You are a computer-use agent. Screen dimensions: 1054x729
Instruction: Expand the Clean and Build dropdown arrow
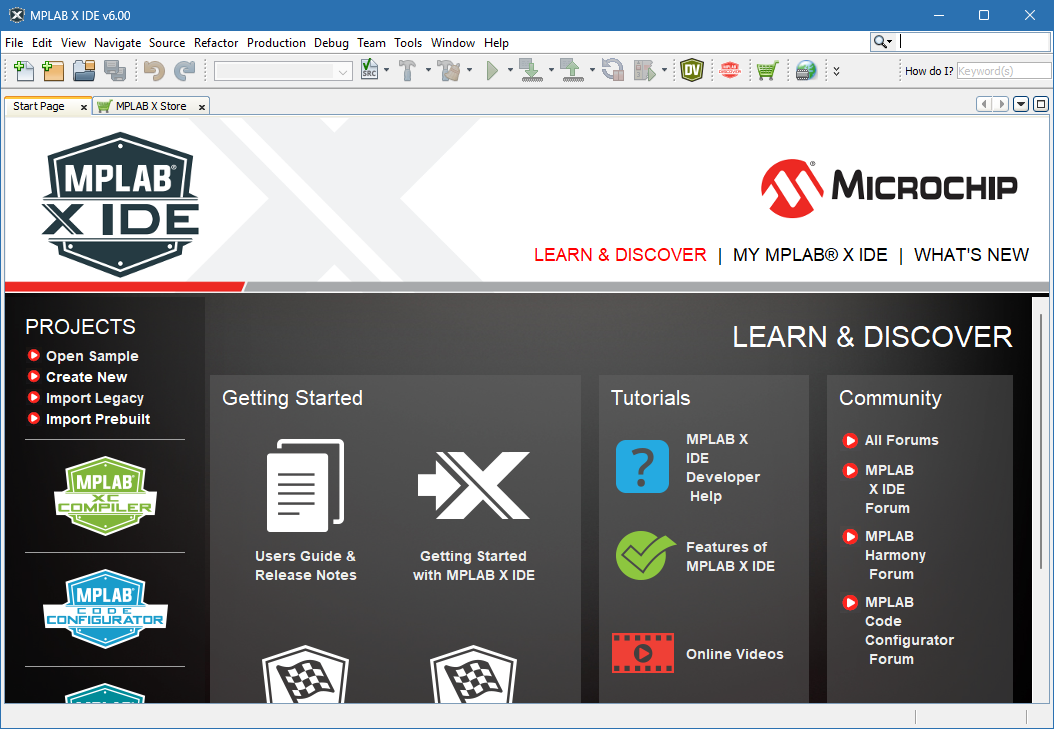(469, 70)
